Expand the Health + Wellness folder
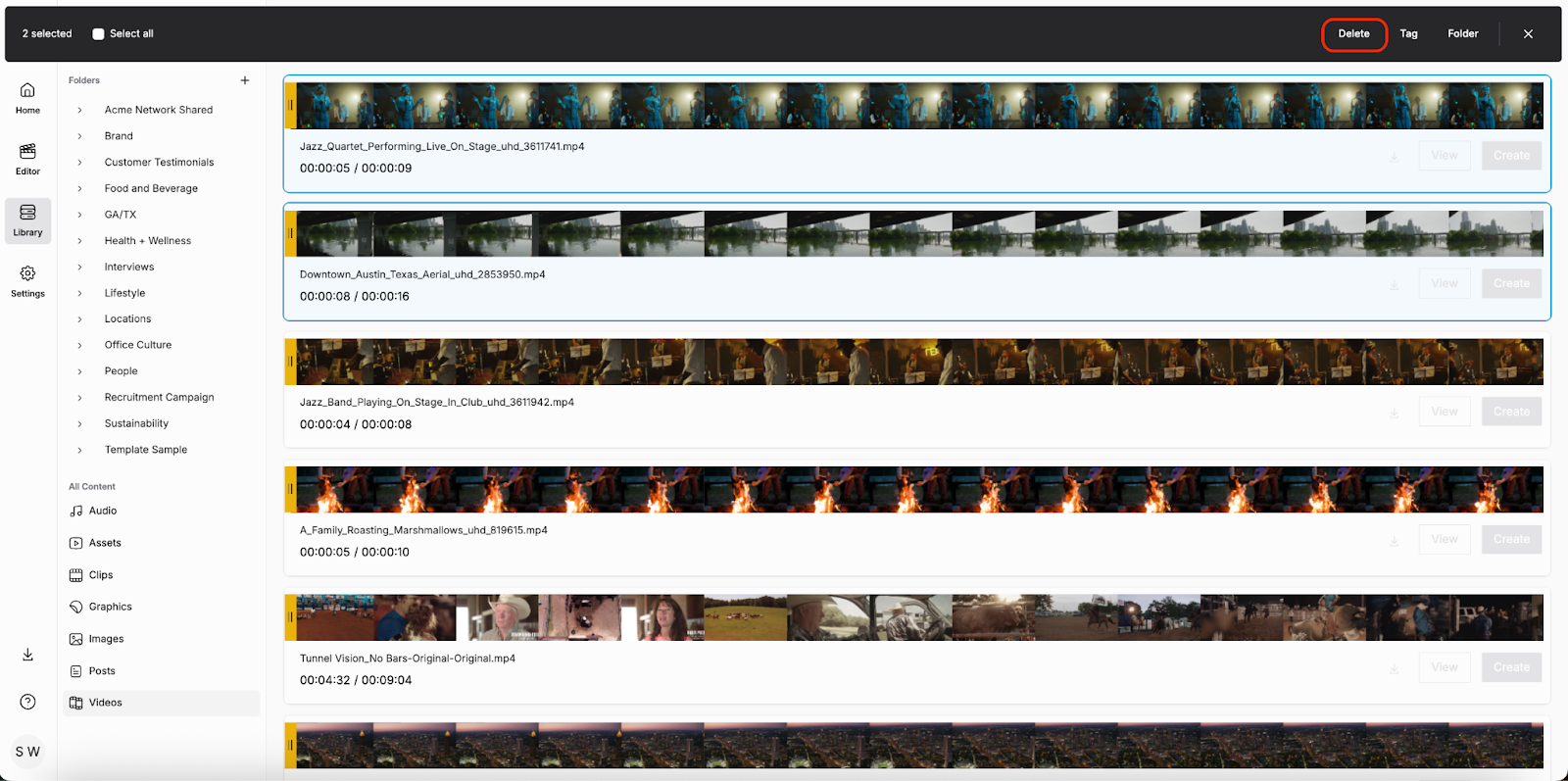1568x781 pixels. [80, 241]
